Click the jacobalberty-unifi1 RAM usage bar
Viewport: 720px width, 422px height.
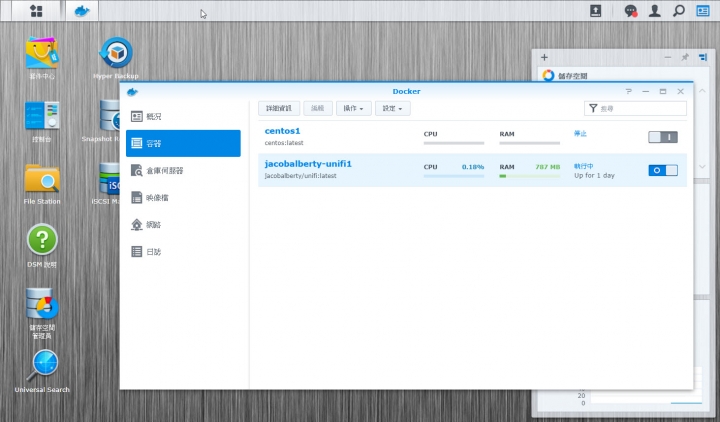529,176
